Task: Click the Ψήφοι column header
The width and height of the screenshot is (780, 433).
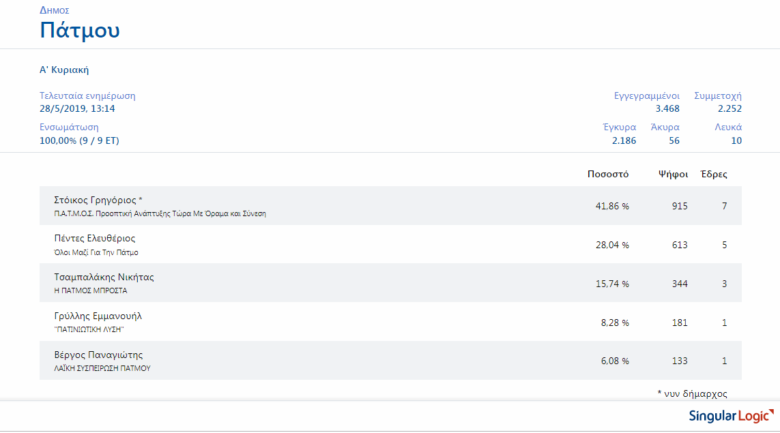Action: tap(672, 174)
